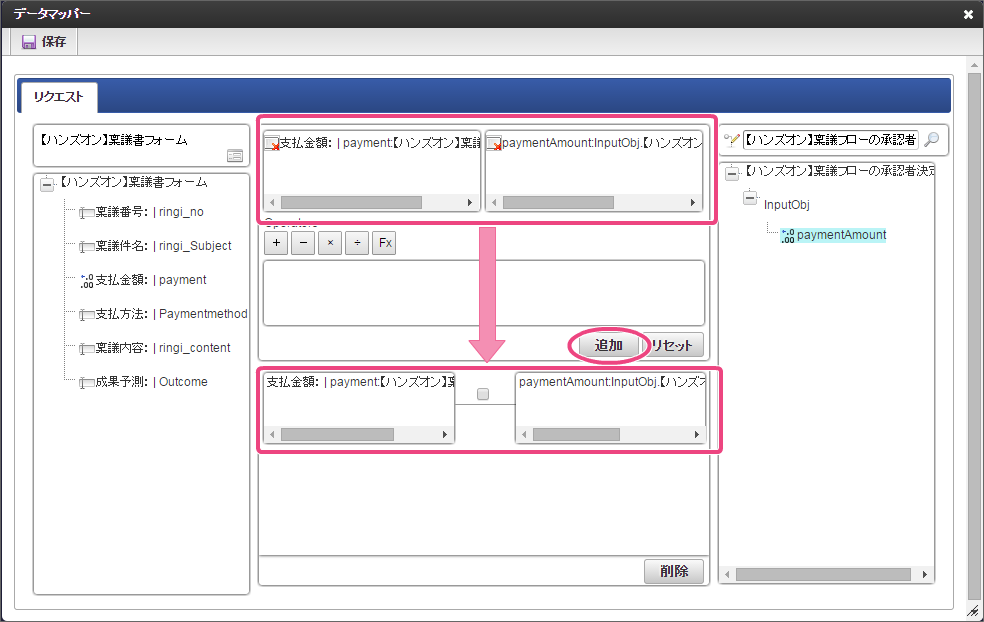Click the divide operator button
This screenshot has height=622, width=984.
[357, 243]
